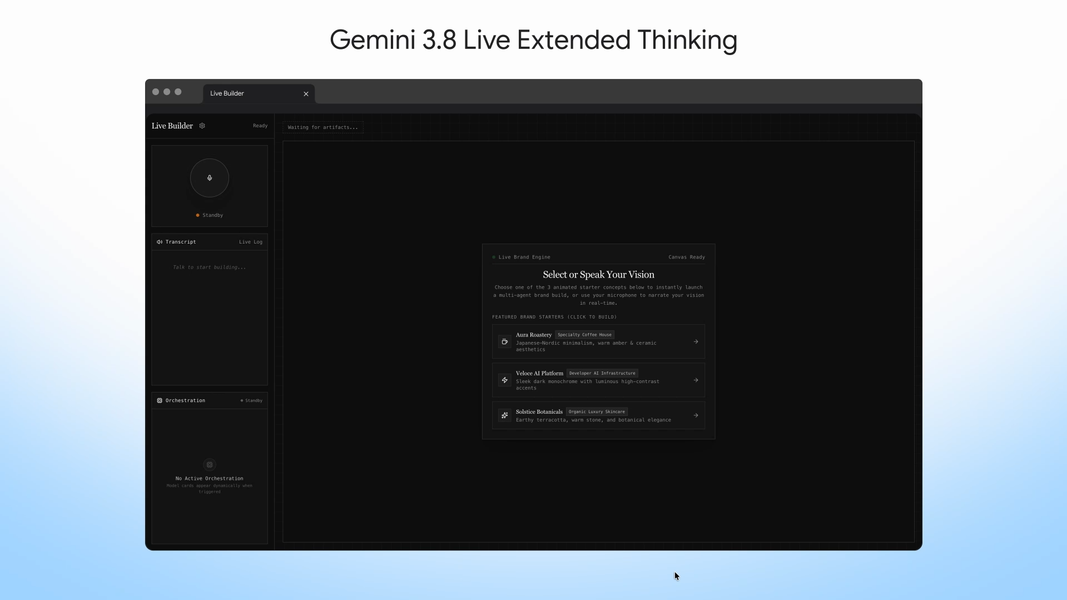Click the Gemini 3.8 Live Extended Thinking title

pos(534,40)
